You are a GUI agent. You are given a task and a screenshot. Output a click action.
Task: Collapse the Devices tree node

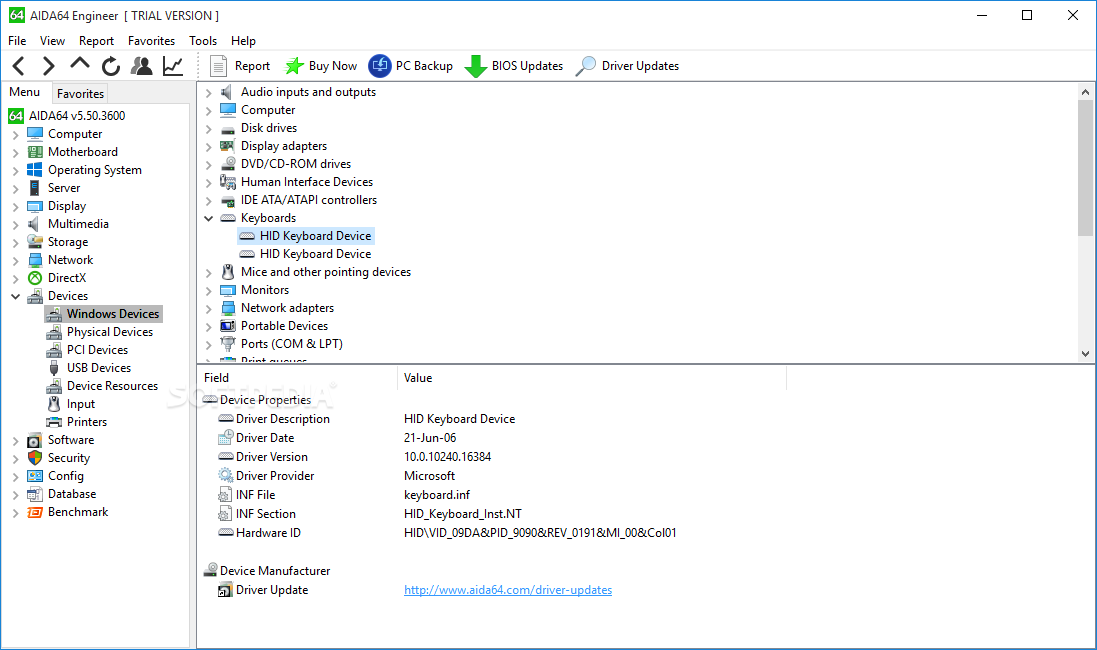pyautogui.click(x=15, y=297)
